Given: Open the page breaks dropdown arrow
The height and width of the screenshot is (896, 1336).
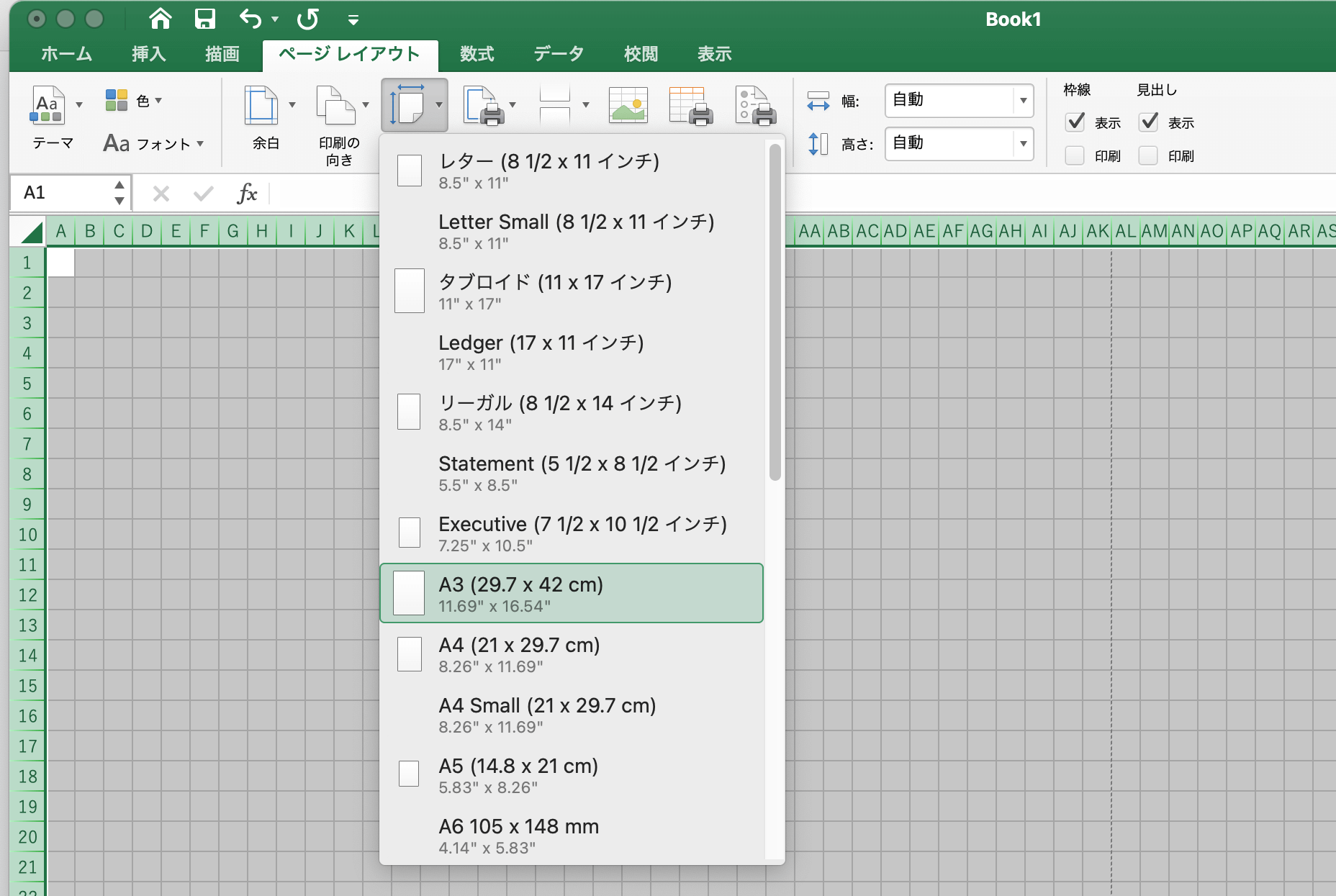Looking at the screenshot, I should coord(586,105).
